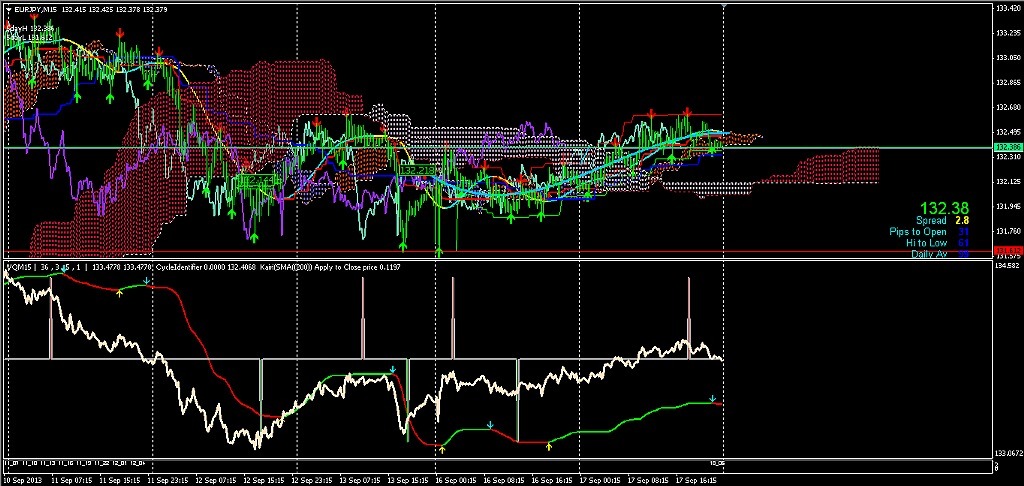
Task: Click the chart shift triangle marker at top
Action: (x=724, y=5)
